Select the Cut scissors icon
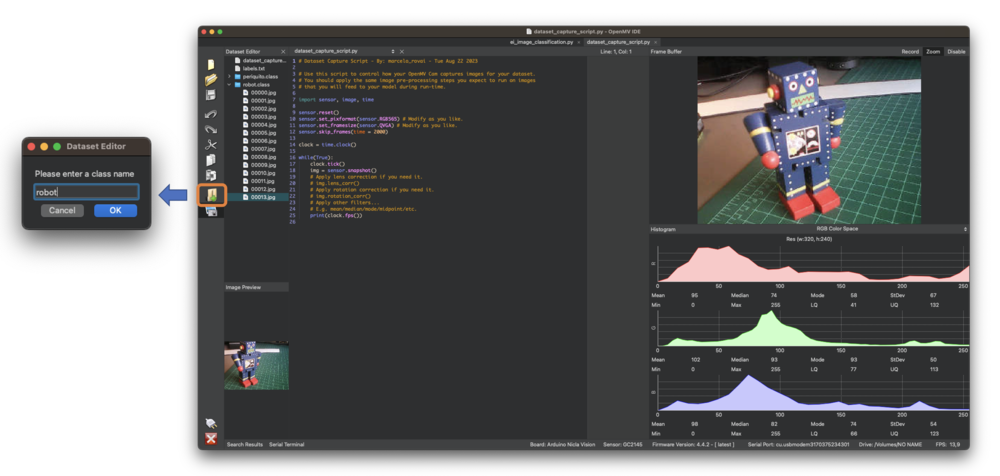This screenshot has width=1000, height=476. (x=211, y=145)
